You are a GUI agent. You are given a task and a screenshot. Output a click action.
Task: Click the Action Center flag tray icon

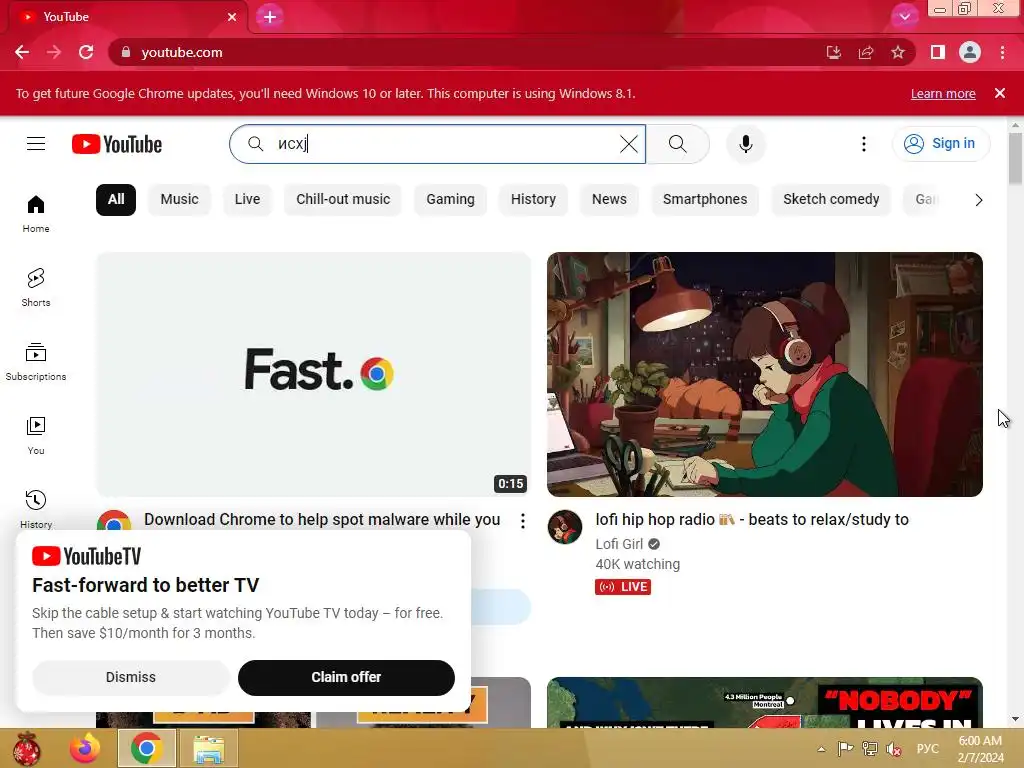pos(846,748)
